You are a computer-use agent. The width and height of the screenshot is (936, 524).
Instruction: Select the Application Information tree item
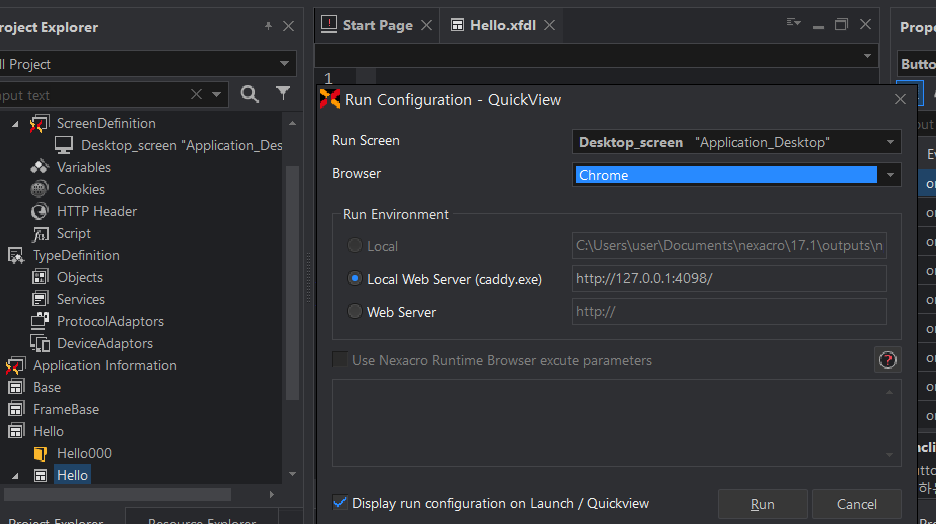coord(104,365)
